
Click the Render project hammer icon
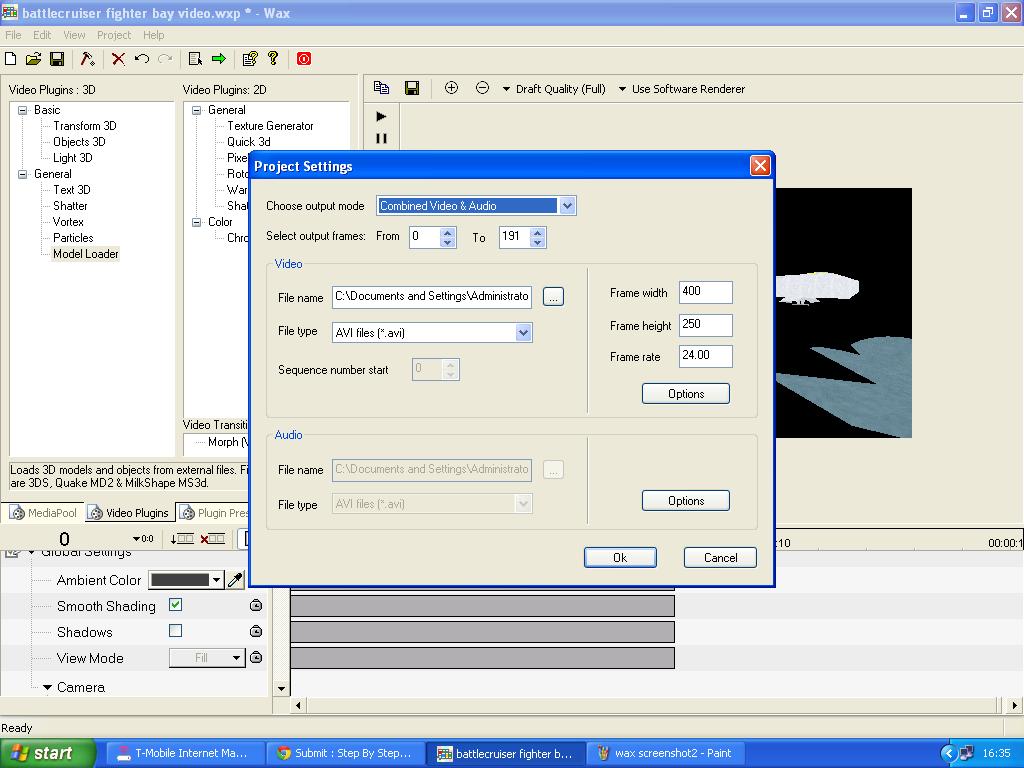(86, 58)
